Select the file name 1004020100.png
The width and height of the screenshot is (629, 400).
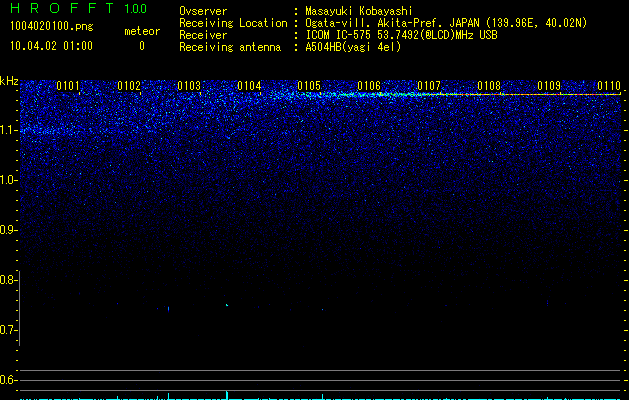pyautogui.click(x=52, y=27)
